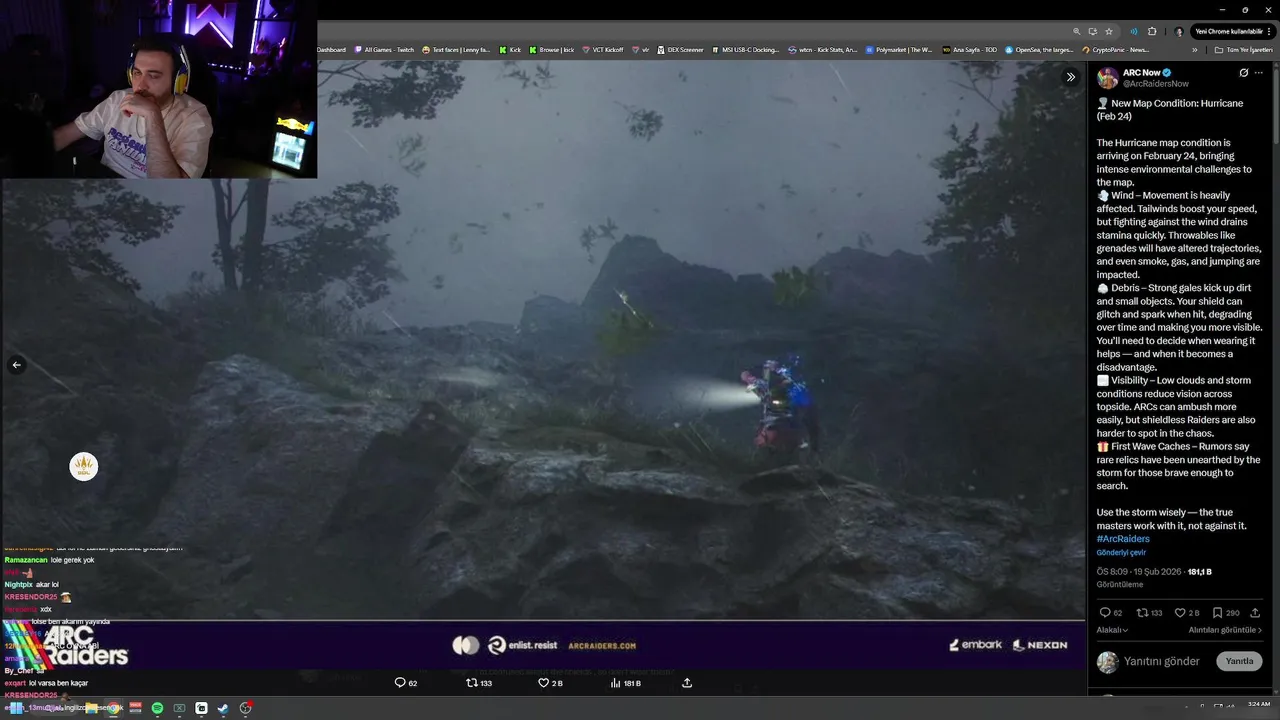
Task: Expand the bookmarks overflow chevron
Action: pos(1194,50)
